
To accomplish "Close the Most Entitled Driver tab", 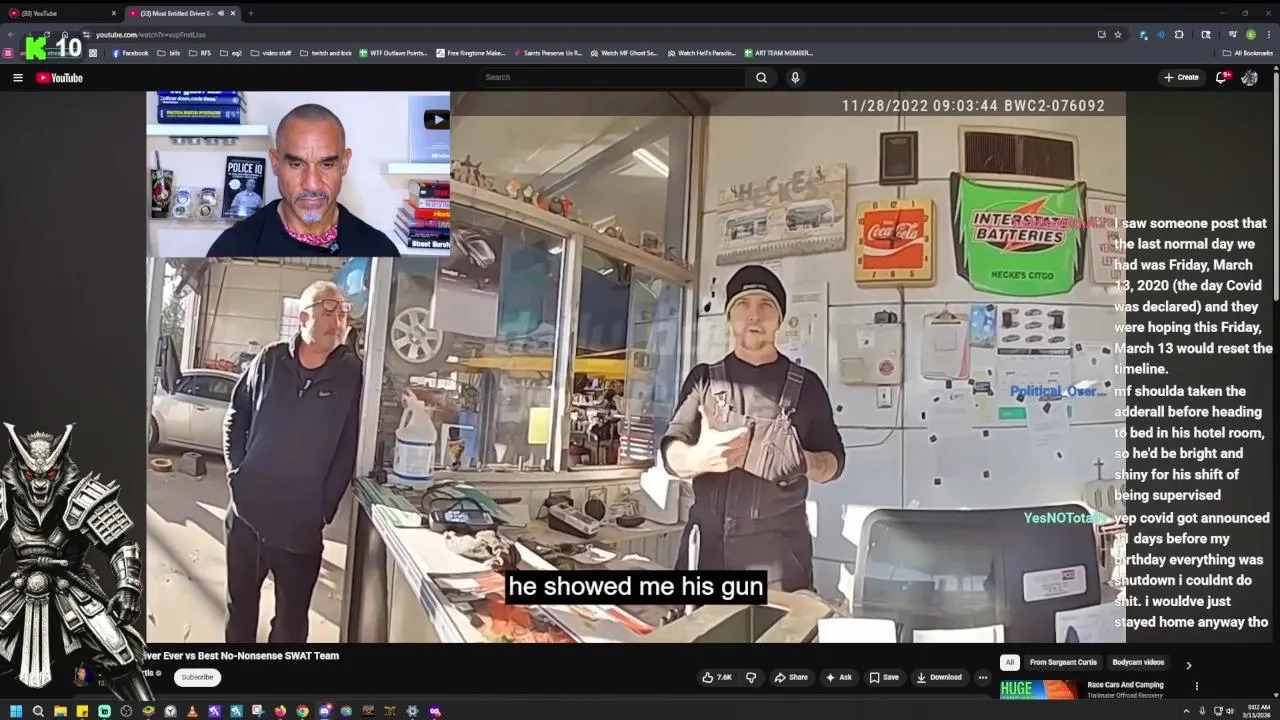I will [233, 13].
